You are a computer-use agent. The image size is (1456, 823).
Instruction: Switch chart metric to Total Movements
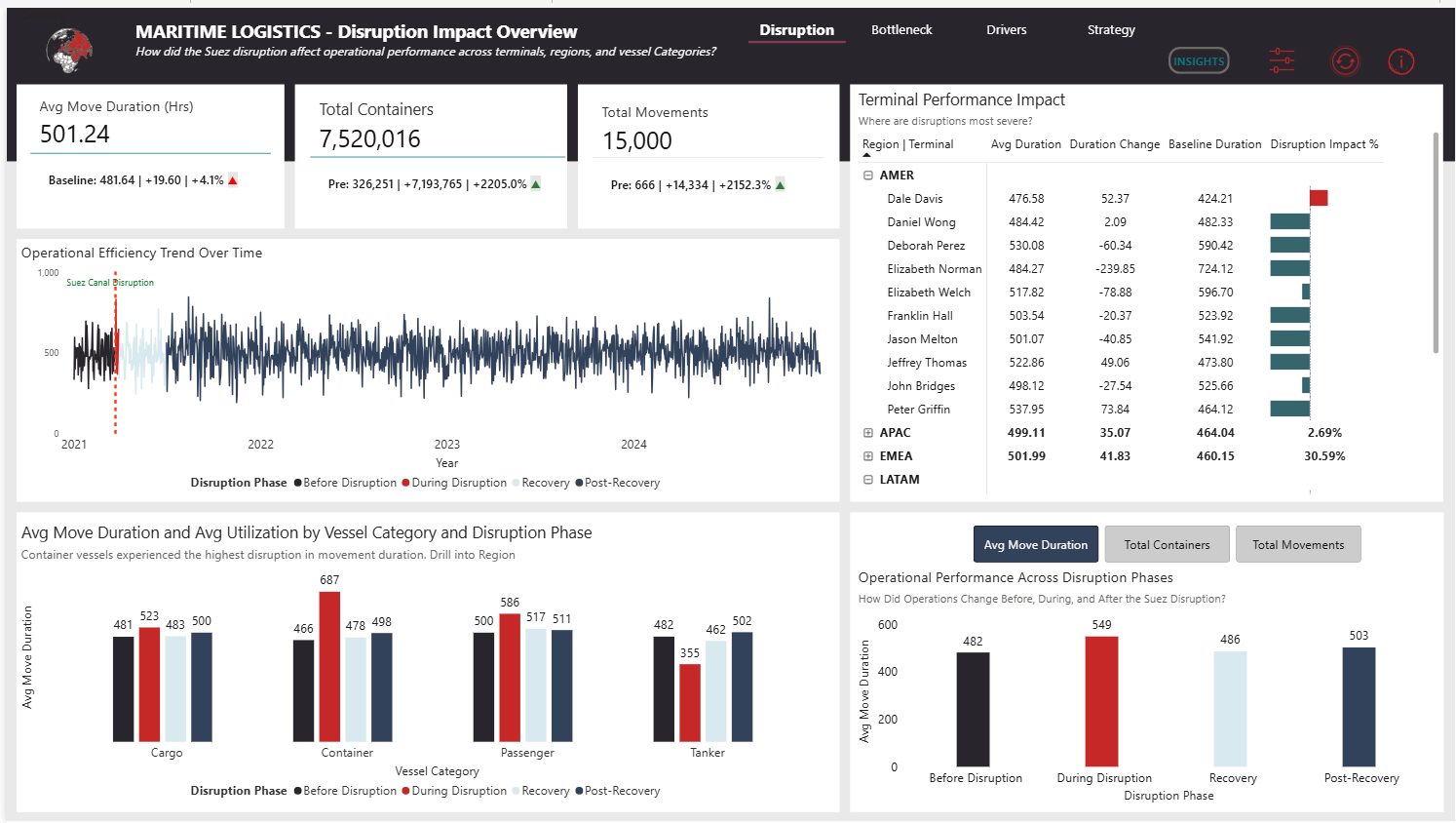1297,545
